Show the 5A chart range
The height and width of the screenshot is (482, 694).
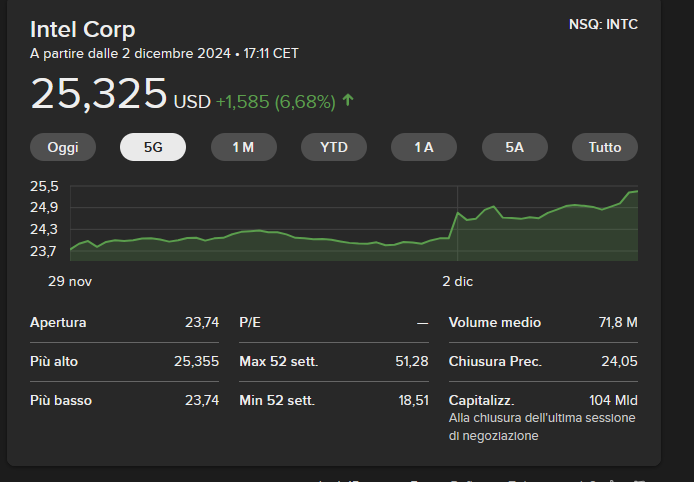tap(514, 147)
